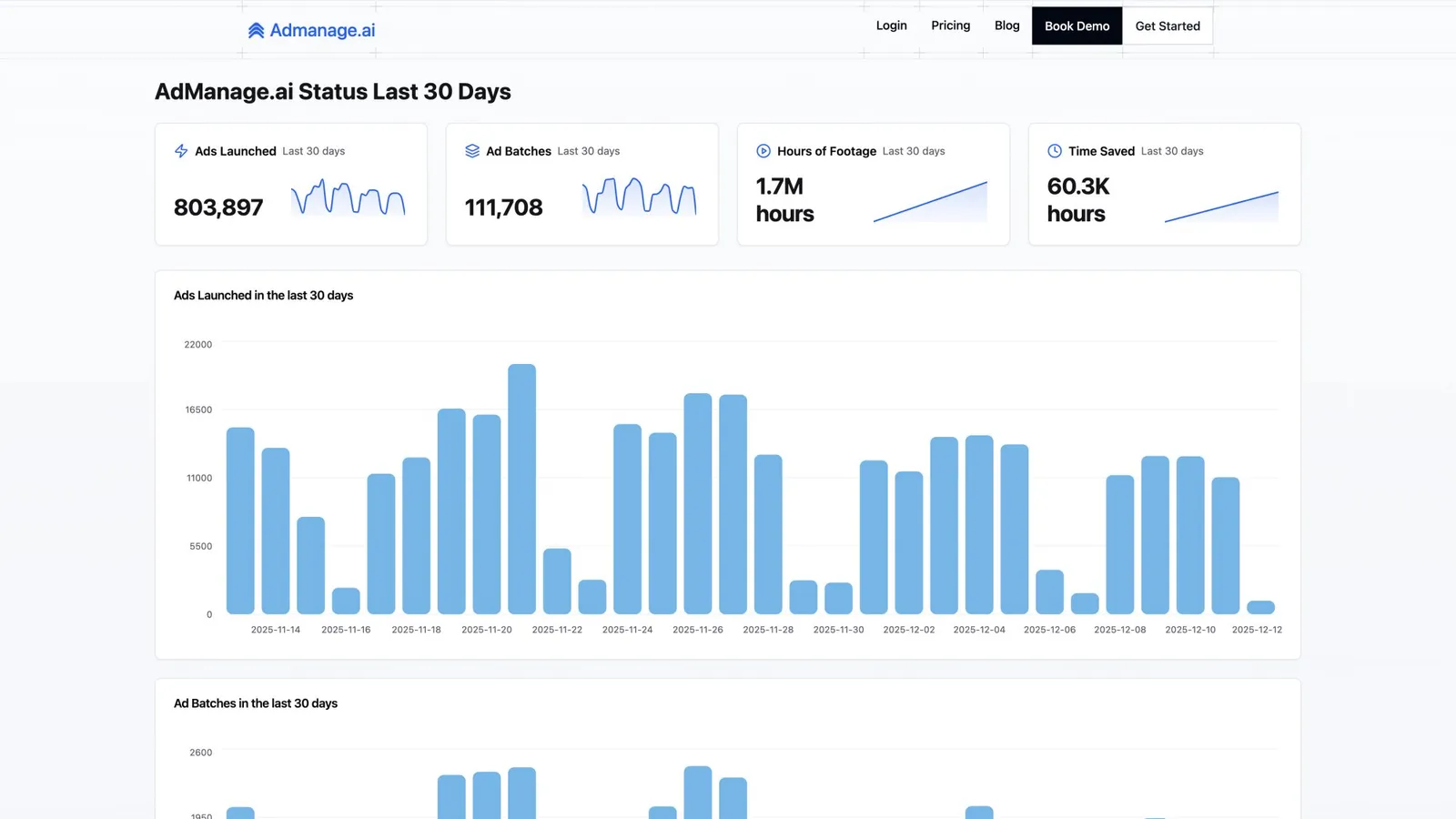Click the Admanage.ai brand name link
Image resolution: width=1456 pixels, height=819 pixels.
[322, 30]
